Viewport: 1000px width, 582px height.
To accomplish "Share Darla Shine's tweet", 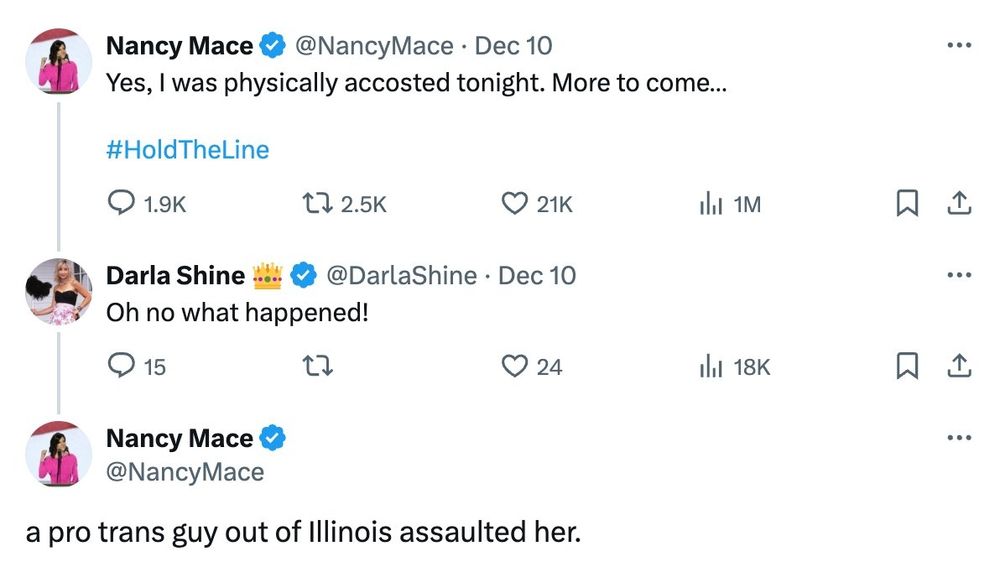I will [958, 367].
